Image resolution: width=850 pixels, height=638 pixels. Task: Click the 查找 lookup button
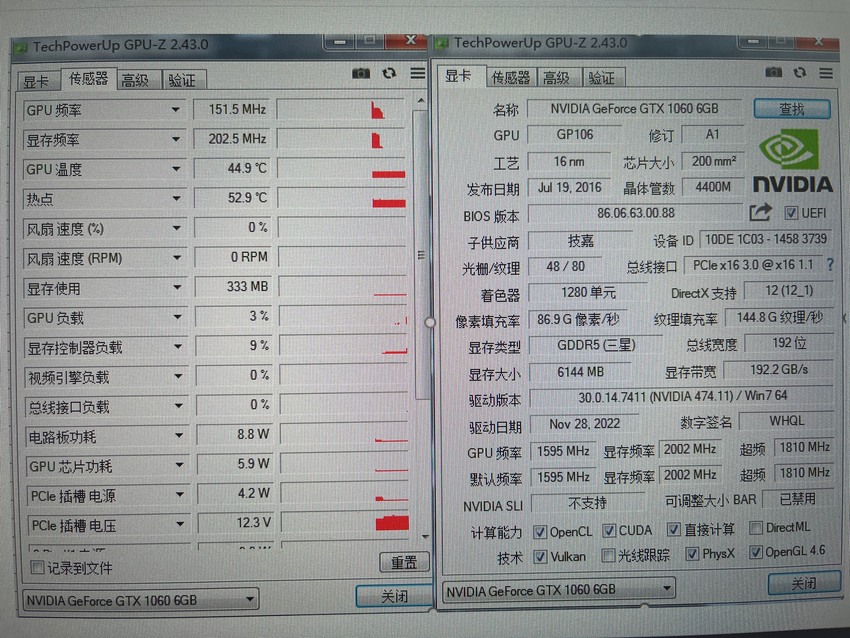tap(791, 109)
